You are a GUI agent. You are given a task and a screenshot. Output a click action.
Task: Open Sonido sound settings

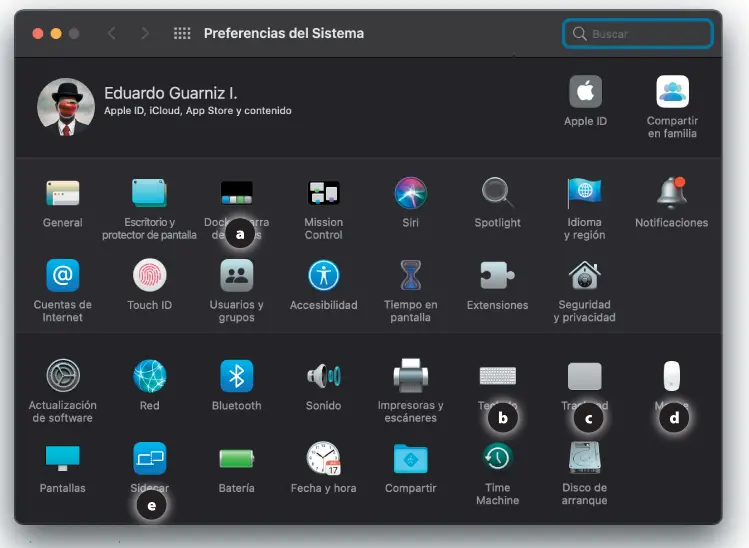(323, 376)
